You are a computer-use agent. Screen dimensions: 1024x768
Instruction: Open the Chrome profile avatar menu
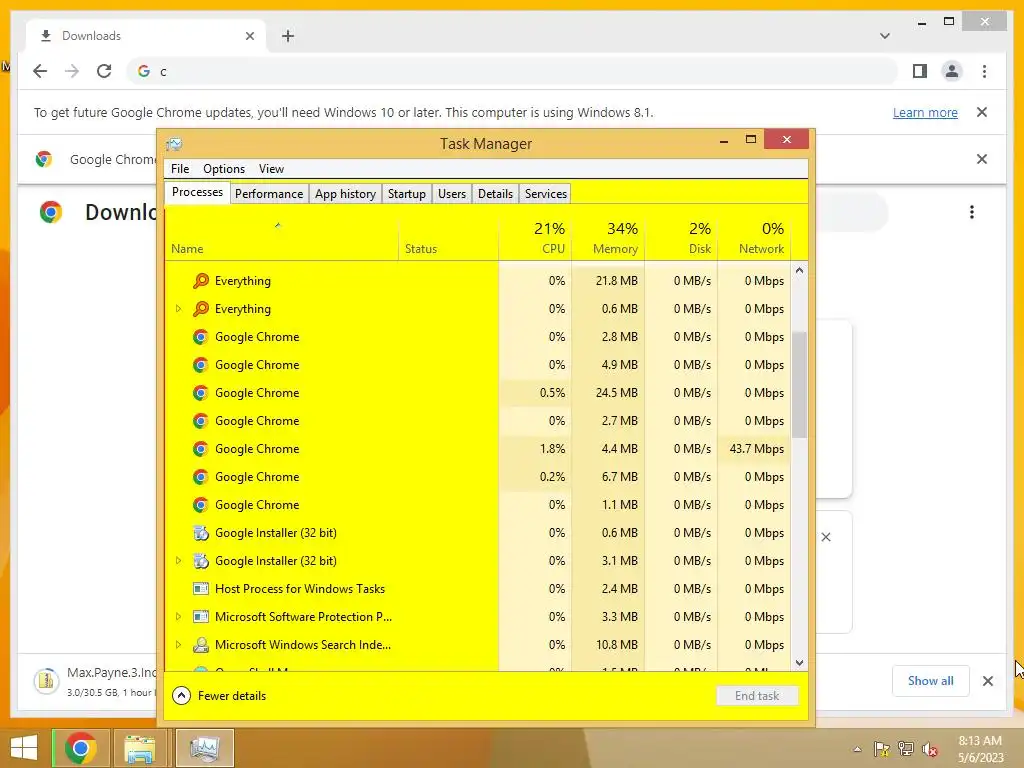(952, 71)
